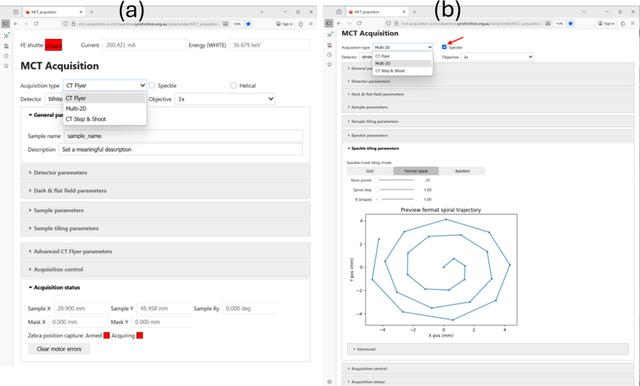The image size is (640, 386).
Task: Reload the page in window (b)
Action: tap(359, 24)
